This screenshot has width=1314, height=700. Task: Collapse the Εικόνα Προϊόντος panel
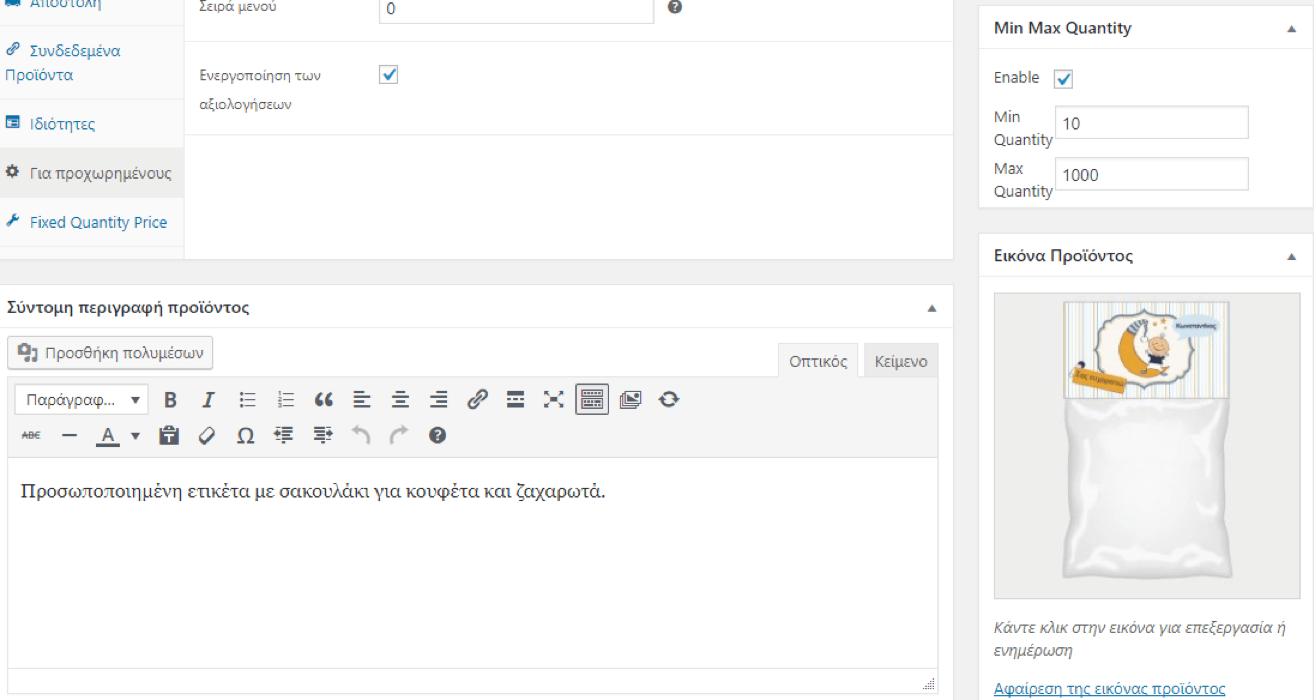coord(1291,257)
